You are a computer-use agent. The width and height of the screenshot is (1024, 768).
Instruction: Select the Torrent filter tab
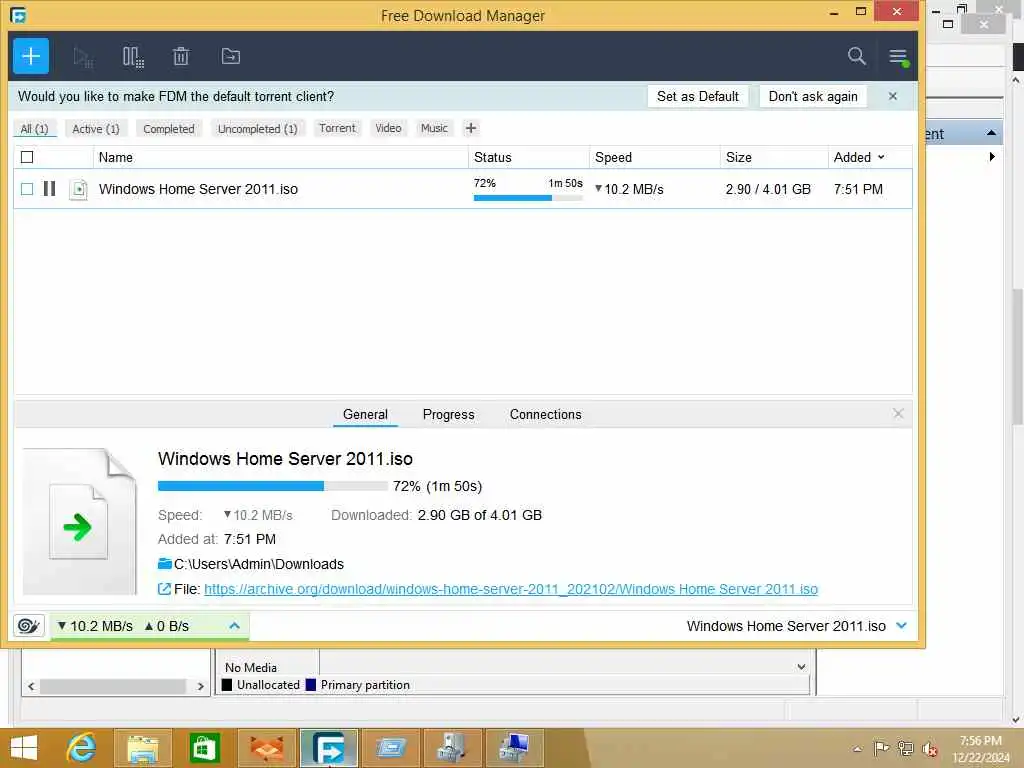337,128
